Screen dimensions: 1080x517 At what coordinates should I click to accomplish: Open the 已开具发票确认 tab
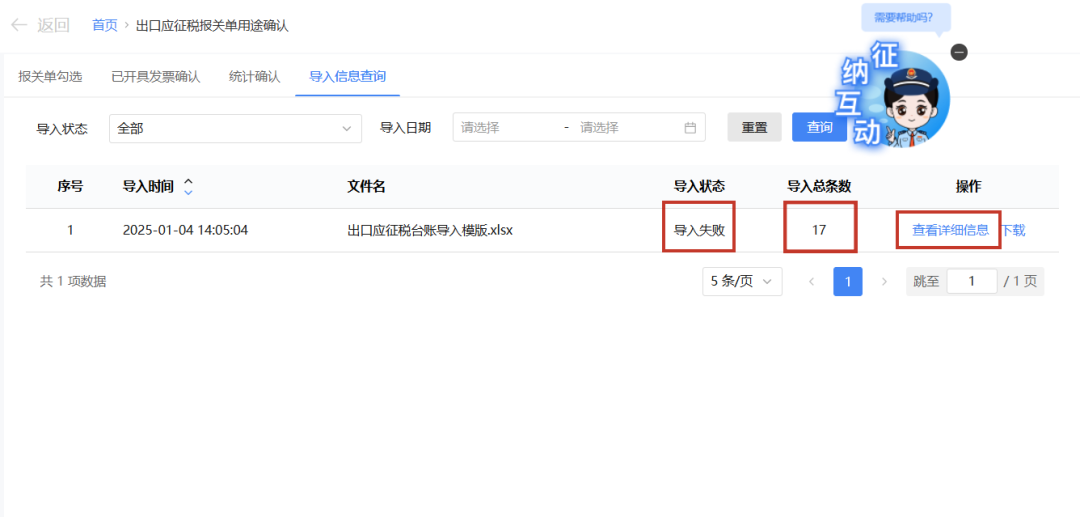coord(155,76)
